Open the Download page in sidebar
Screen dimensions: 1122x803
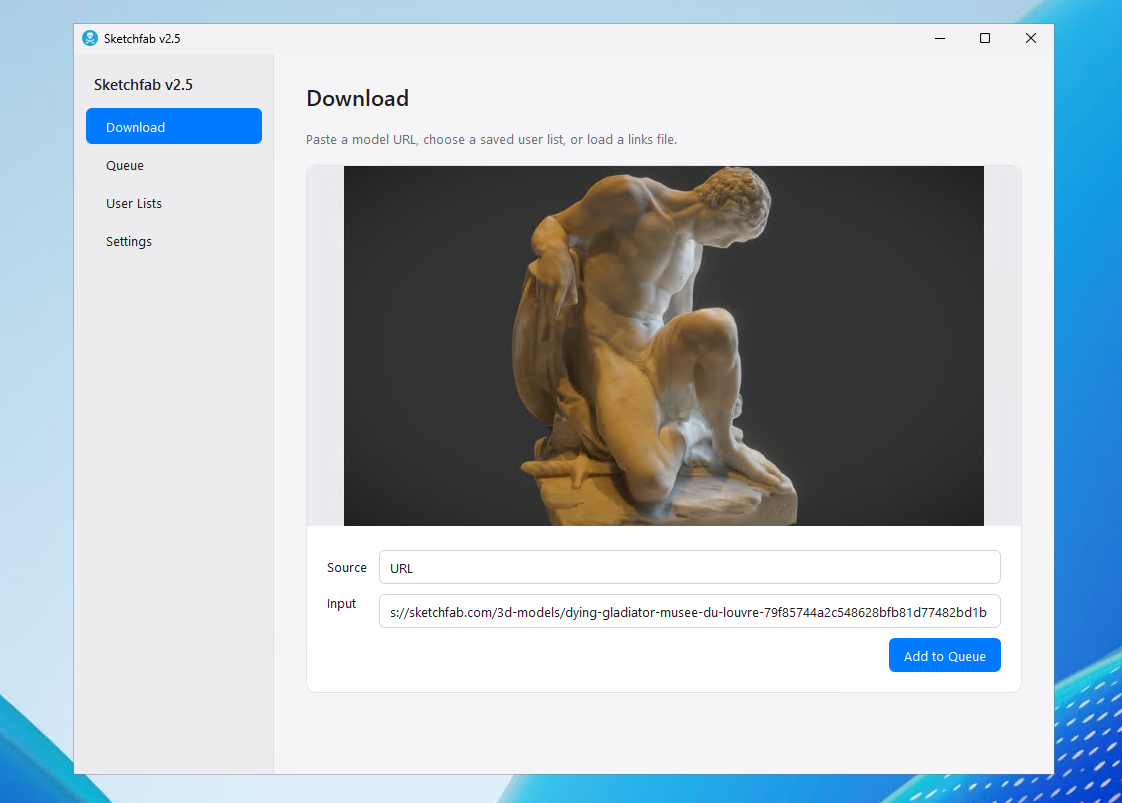[174, 127]
